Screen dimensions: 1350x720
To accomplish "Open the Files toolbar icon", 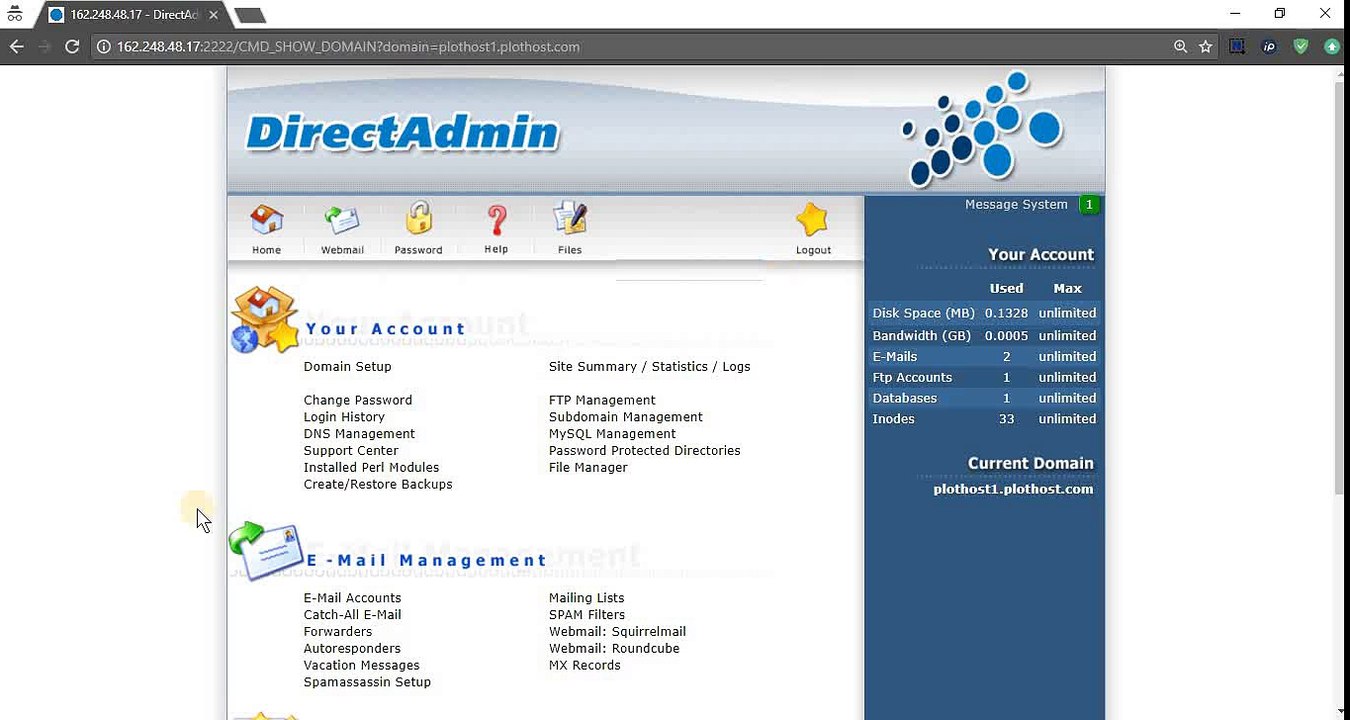I will coord(570,220).
